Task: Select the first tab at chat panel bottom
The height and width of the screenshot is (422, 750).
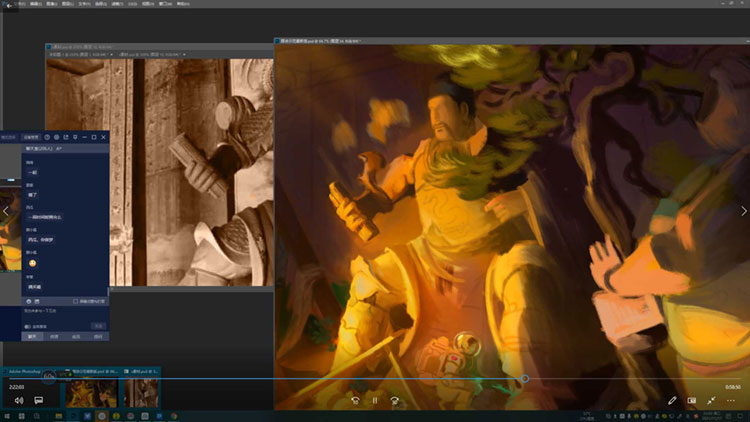Action: (x=32, y=337)
